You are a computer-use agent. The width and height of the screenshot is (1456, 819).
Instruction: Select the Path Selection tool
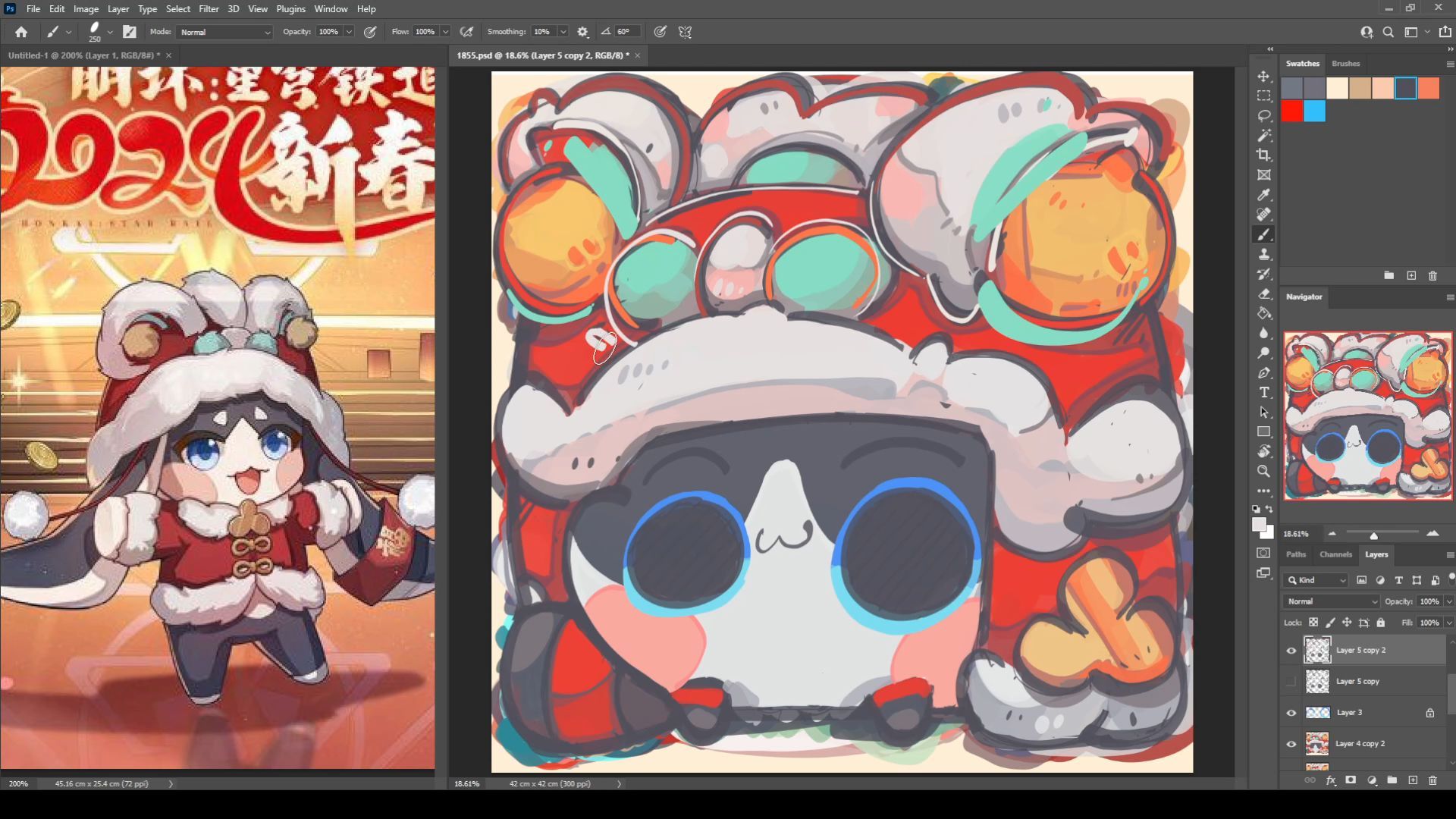click(x=1263, y=412)
